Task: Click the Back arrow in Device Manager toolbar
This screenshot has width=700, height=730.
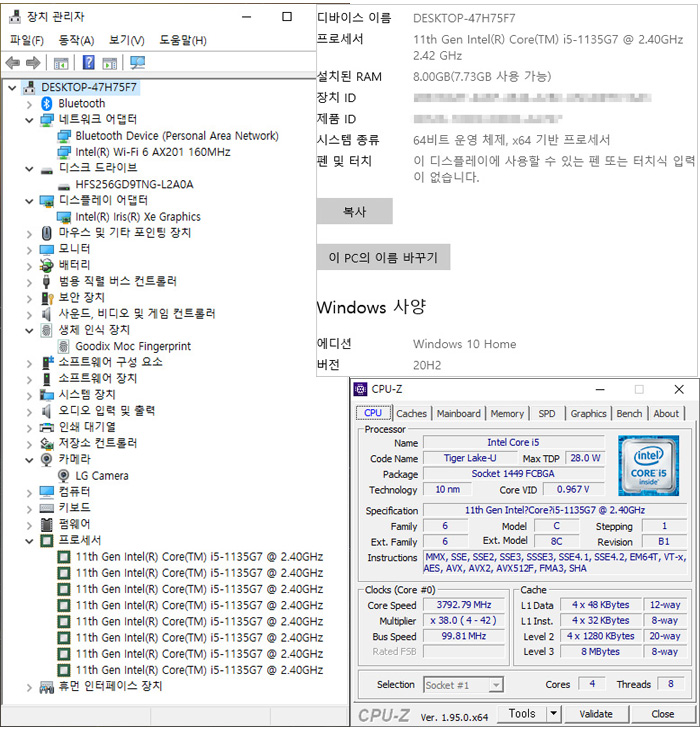Action: [x=13, y=62]
